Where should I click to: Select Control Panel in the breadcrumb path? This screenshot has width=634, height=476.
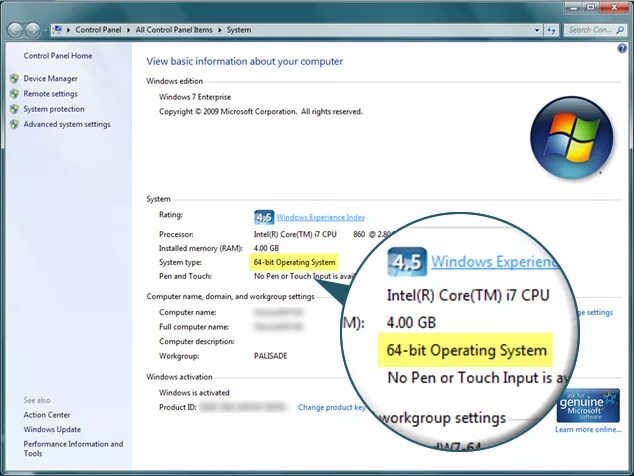click(x=98, y=30)
